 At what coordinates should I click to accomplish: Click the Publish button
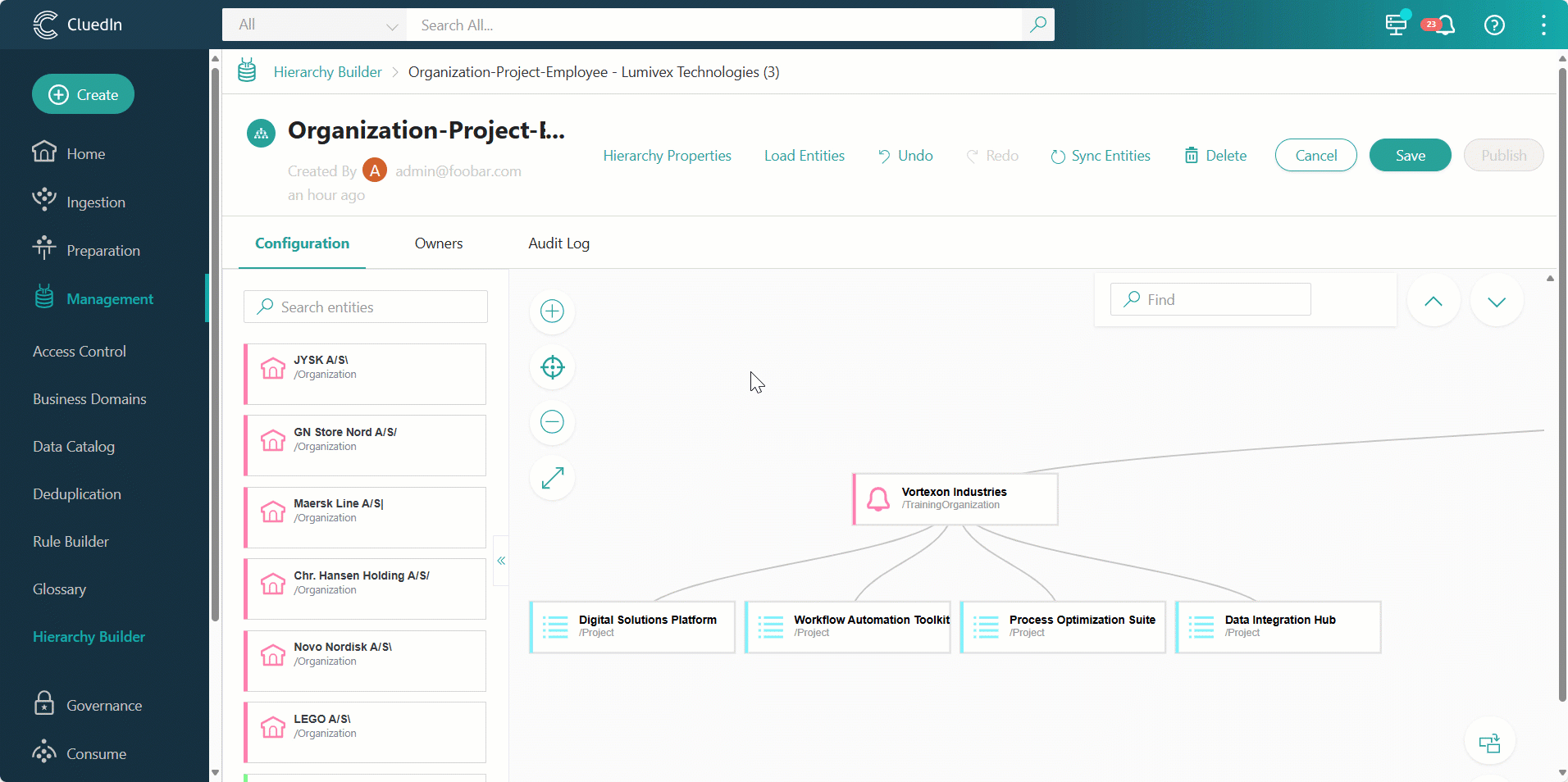click(x=1504, y=155)
